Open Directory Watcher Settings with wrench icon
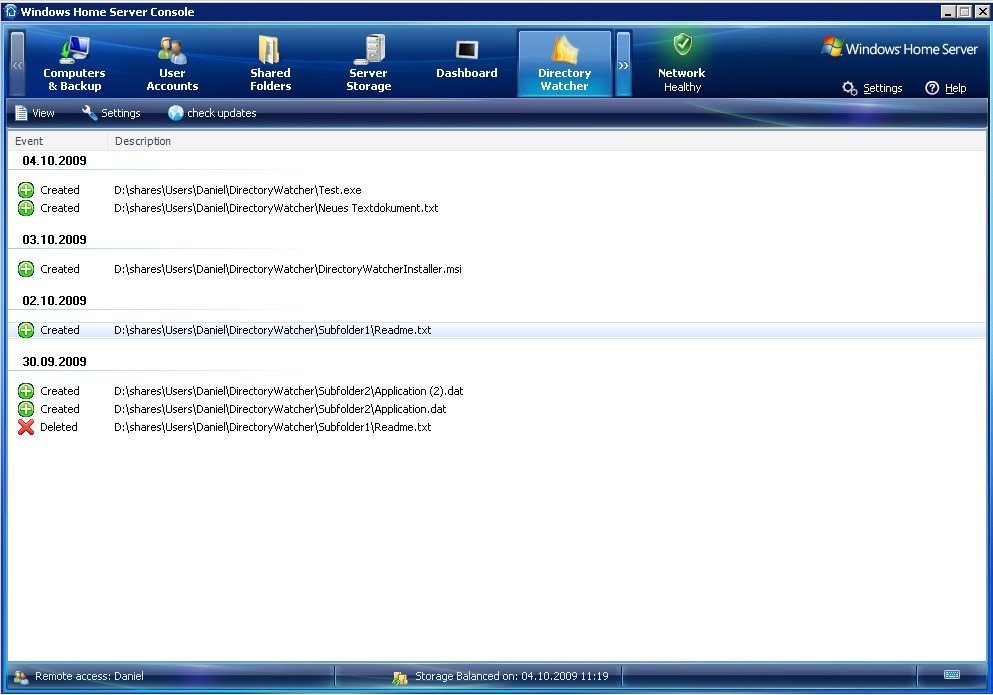Viewport: 993px width, 695px height. (x=111, y=113)
